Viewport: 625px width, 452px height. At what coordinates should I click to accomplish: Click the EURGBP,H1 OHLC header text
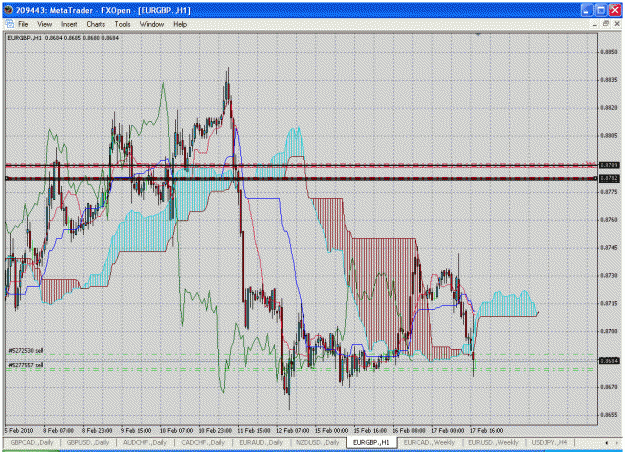(x=63, y=38)
